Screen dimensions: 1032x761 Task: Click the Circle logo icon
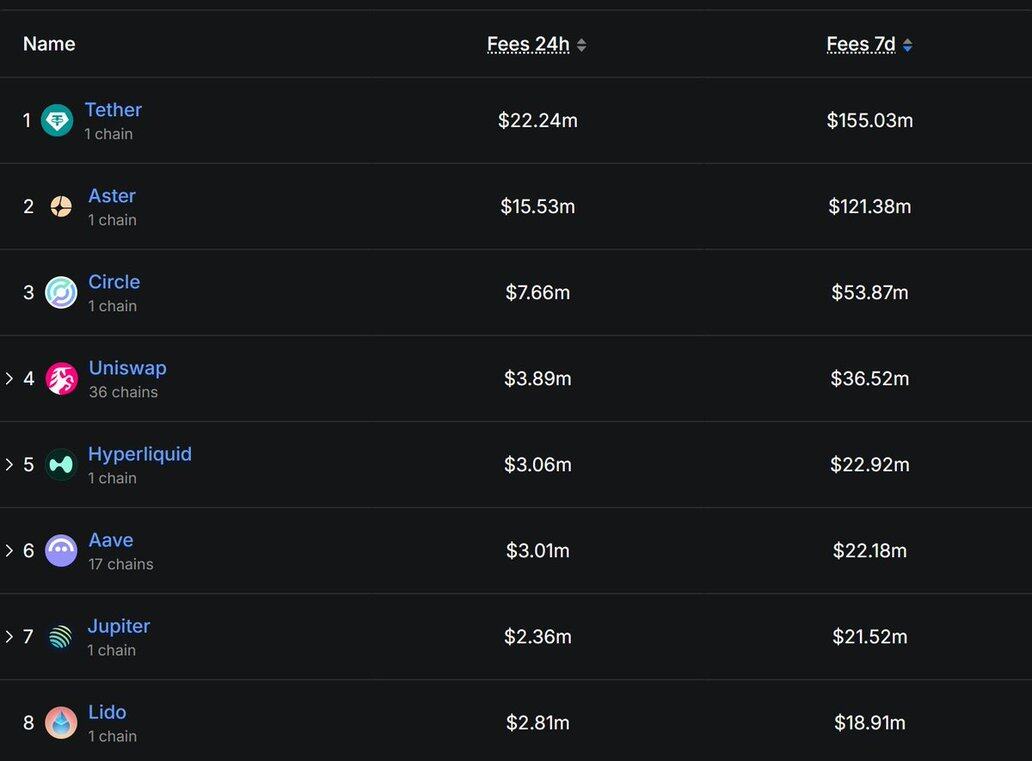point(61,293)
